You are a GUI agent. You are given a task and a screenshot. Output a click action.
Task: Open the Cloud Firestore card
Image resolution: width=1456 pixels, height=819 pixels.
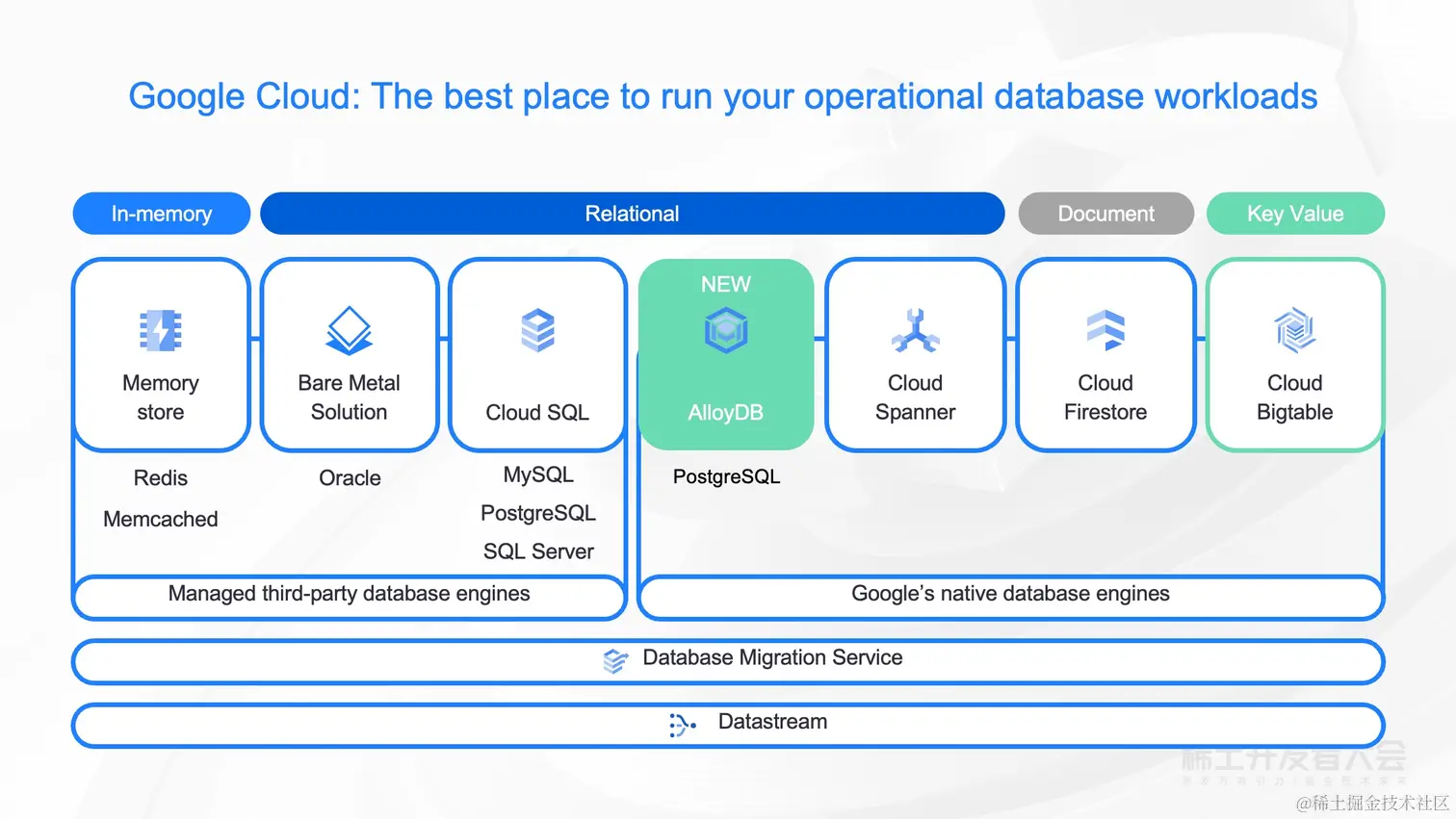[1105, 354]
